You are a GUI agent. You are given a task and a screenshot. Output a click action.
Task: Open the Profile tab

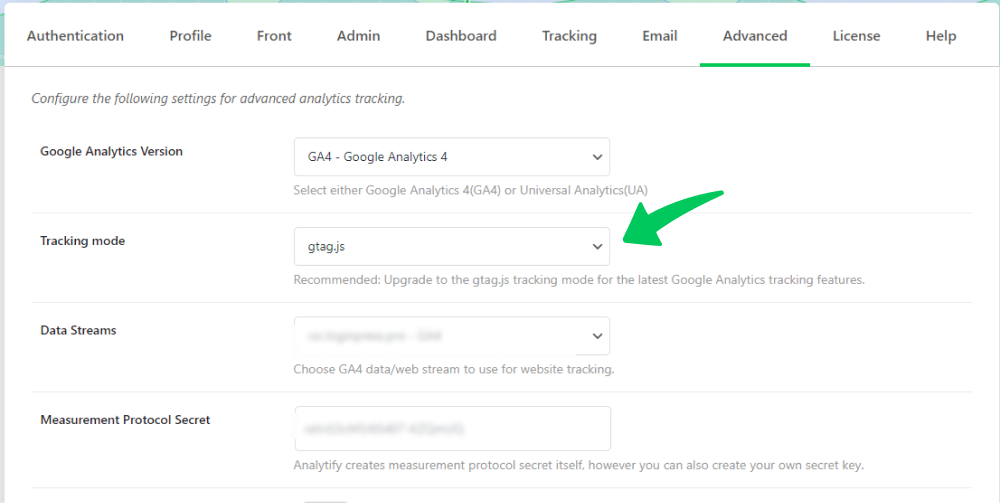[x=190, y=36]
